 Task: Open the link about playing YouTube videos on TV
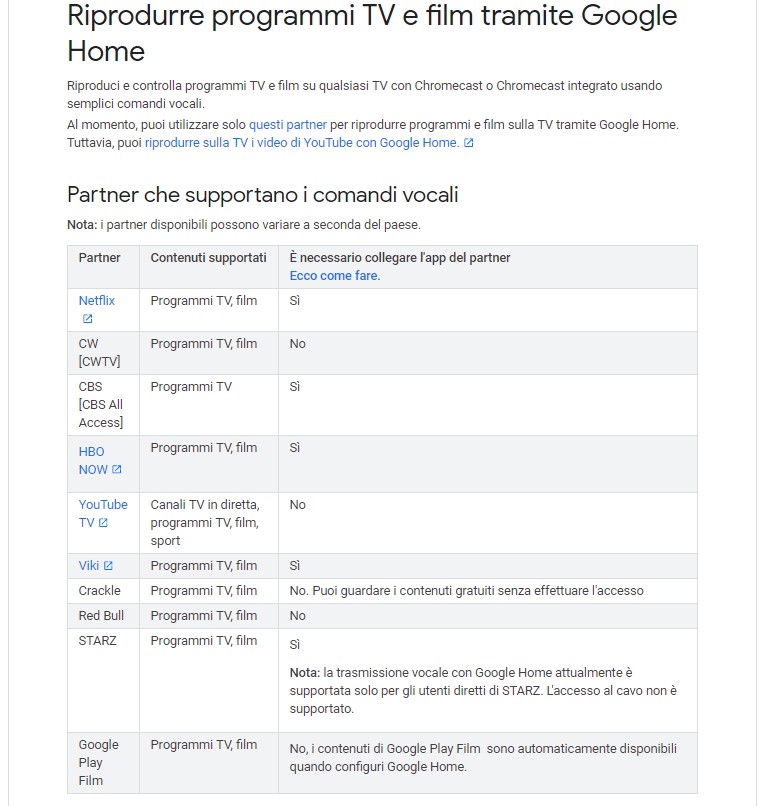[x=301, y=143]
